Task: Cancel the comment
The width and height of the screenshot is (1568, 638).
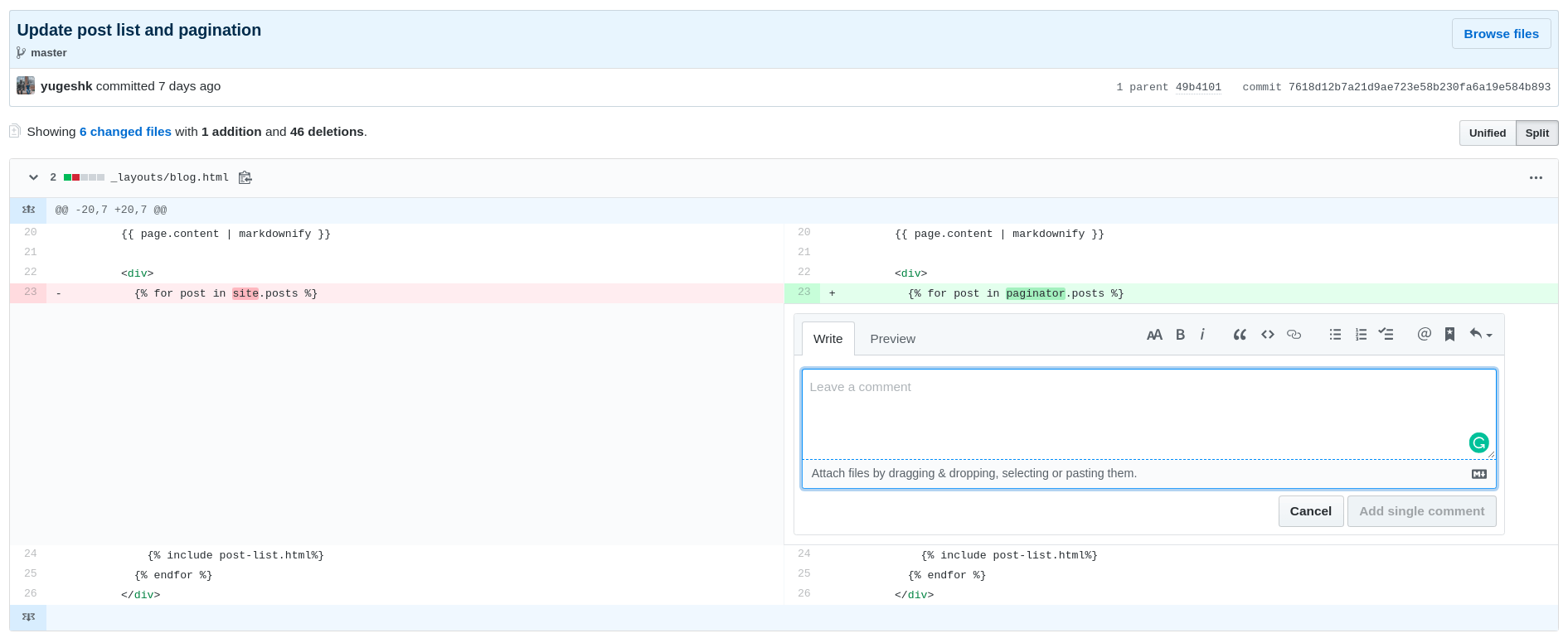Action: click(x=1311, y=511)
